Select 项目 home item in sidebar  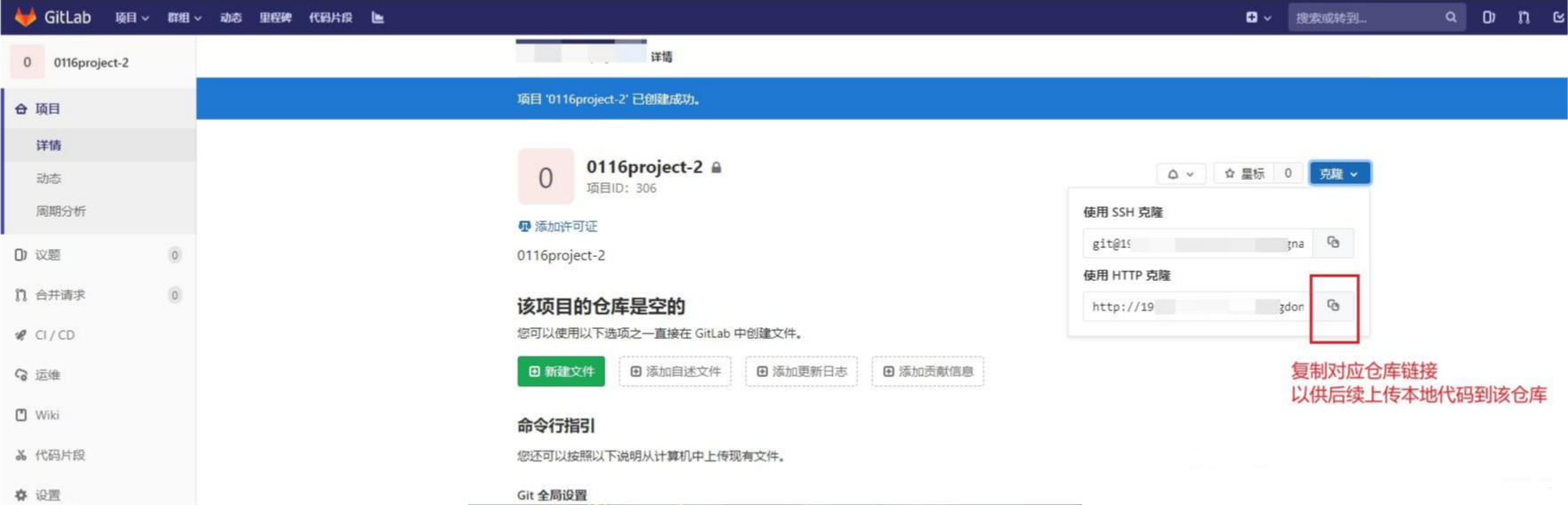pos(98,108)
